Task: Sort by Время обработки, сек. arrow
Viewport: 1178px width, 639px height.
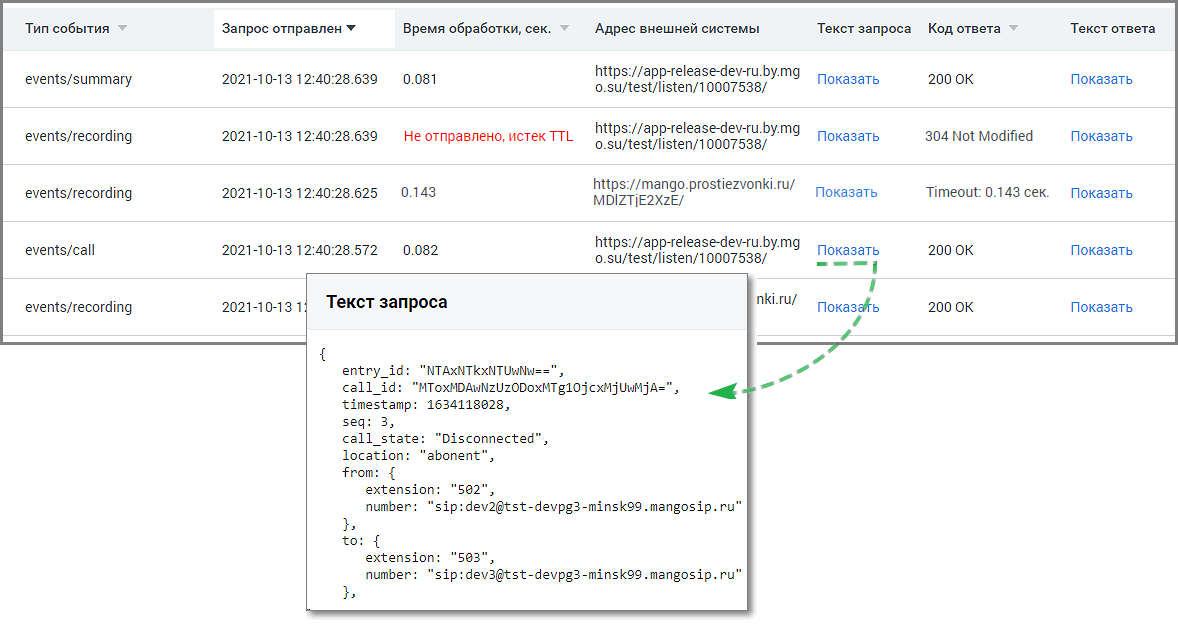Action: (x=564, y=29)
